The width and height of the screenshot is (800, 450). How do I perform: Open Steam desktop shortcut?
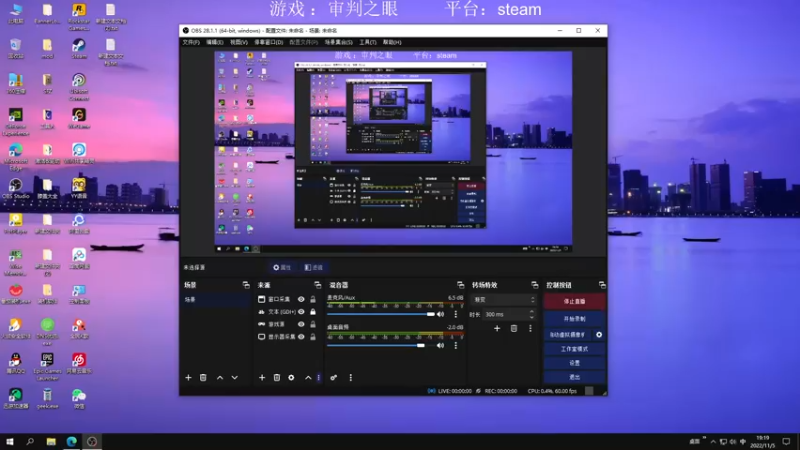click(x=79, y=49)
